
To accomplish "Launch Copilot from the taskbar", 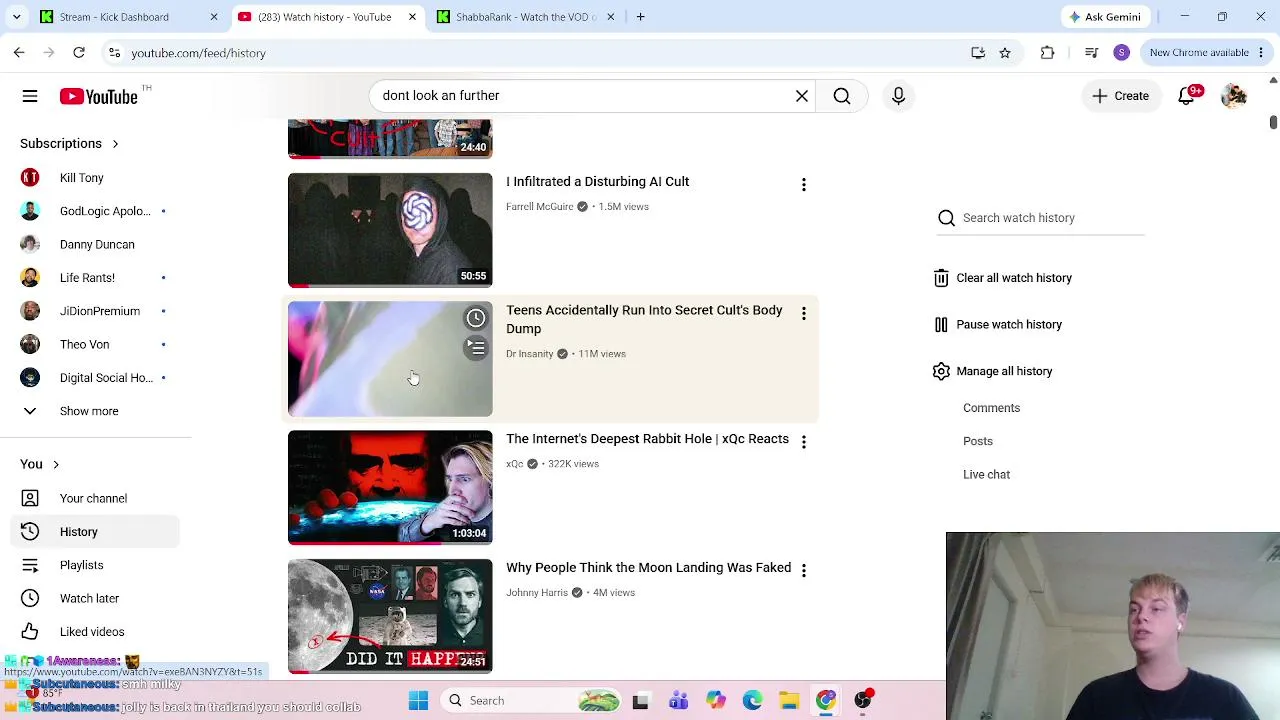I will click(715, 701).
